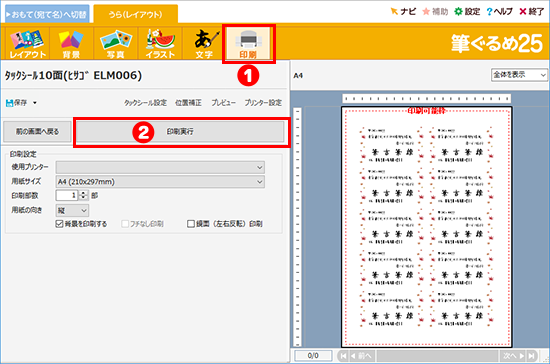Select the 印刷 print icon
550x364 pixels.
[248, 43]
